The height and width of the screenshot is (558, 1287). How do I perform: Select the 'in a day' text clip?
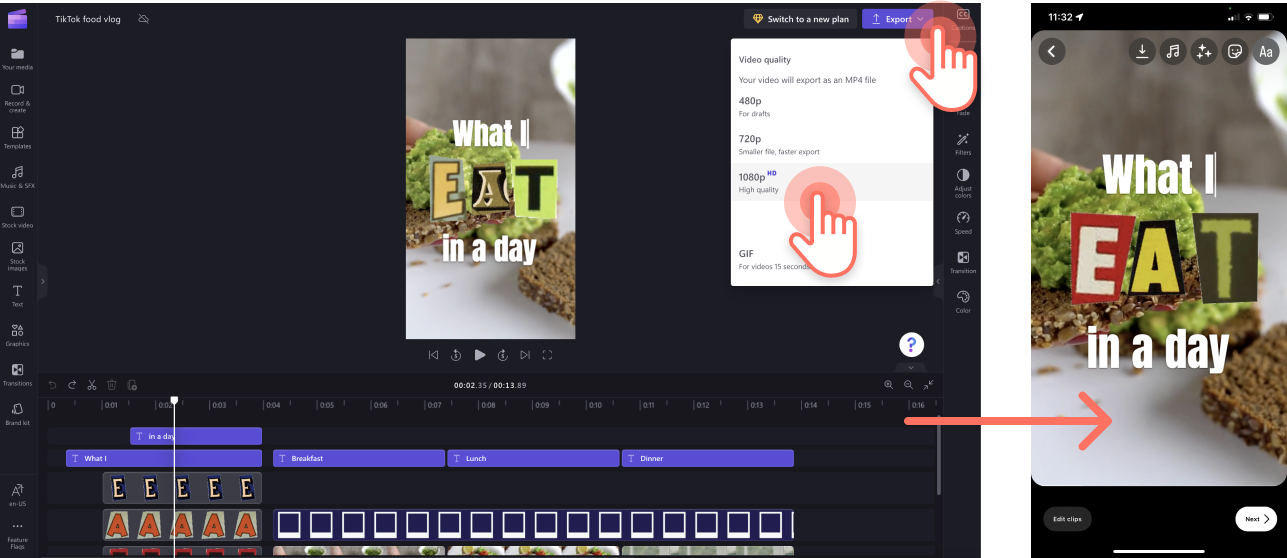point(196,436)
